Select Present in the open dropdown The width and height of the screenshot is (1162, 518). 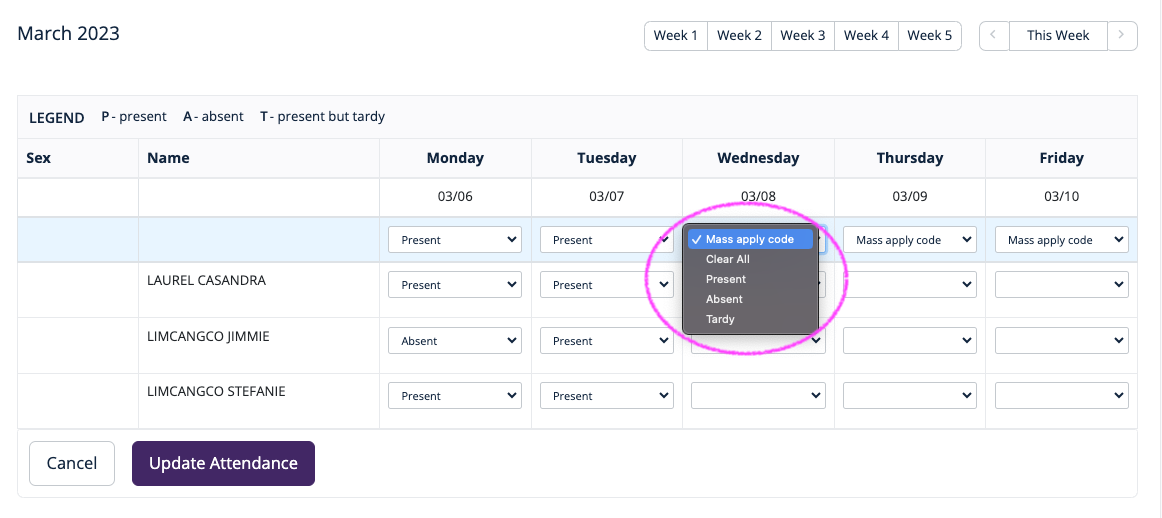click(726, 279)
